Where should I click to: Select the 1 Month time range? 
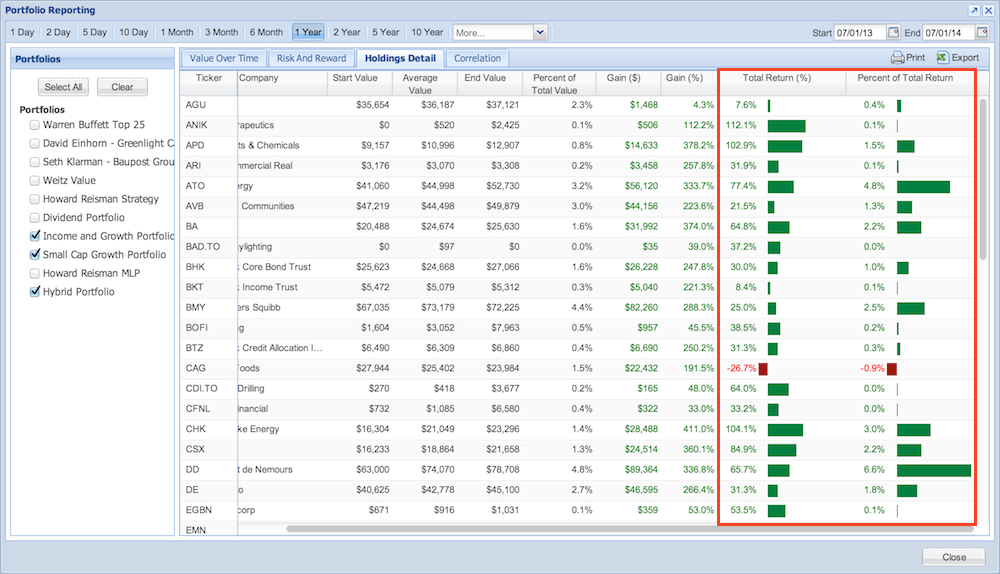pos(177,32)
